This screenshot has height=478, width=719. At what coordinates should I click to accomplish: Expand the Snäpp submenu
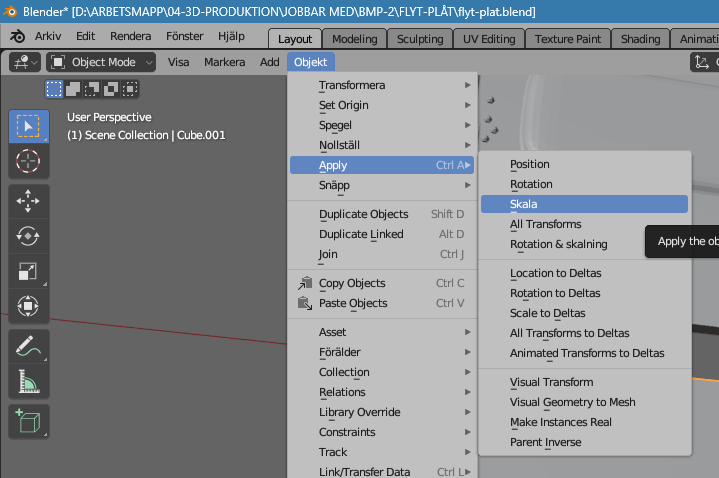[x=382, y=185]
